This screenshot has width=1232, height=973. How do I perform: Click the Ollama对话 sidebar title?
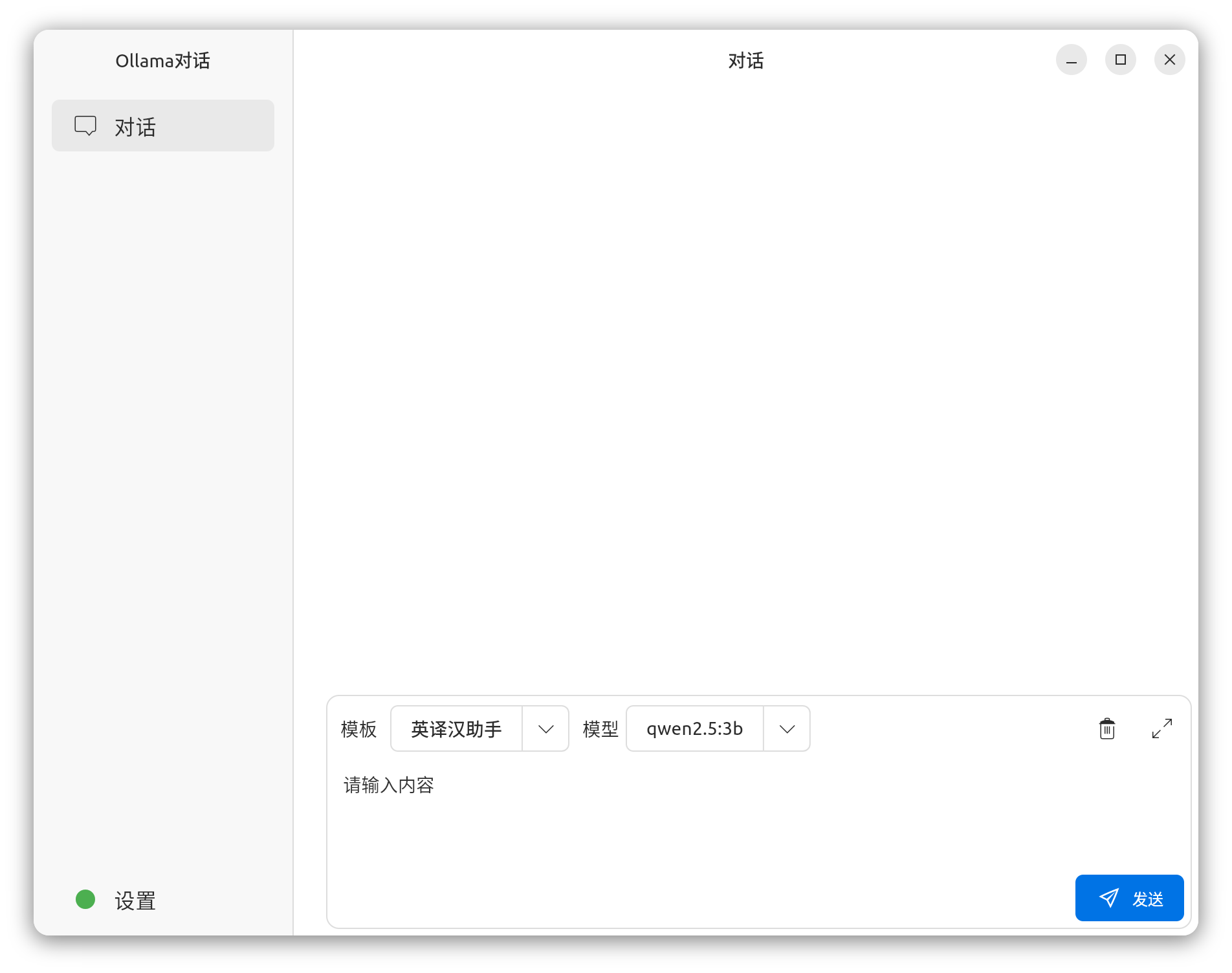coord(163,61)
